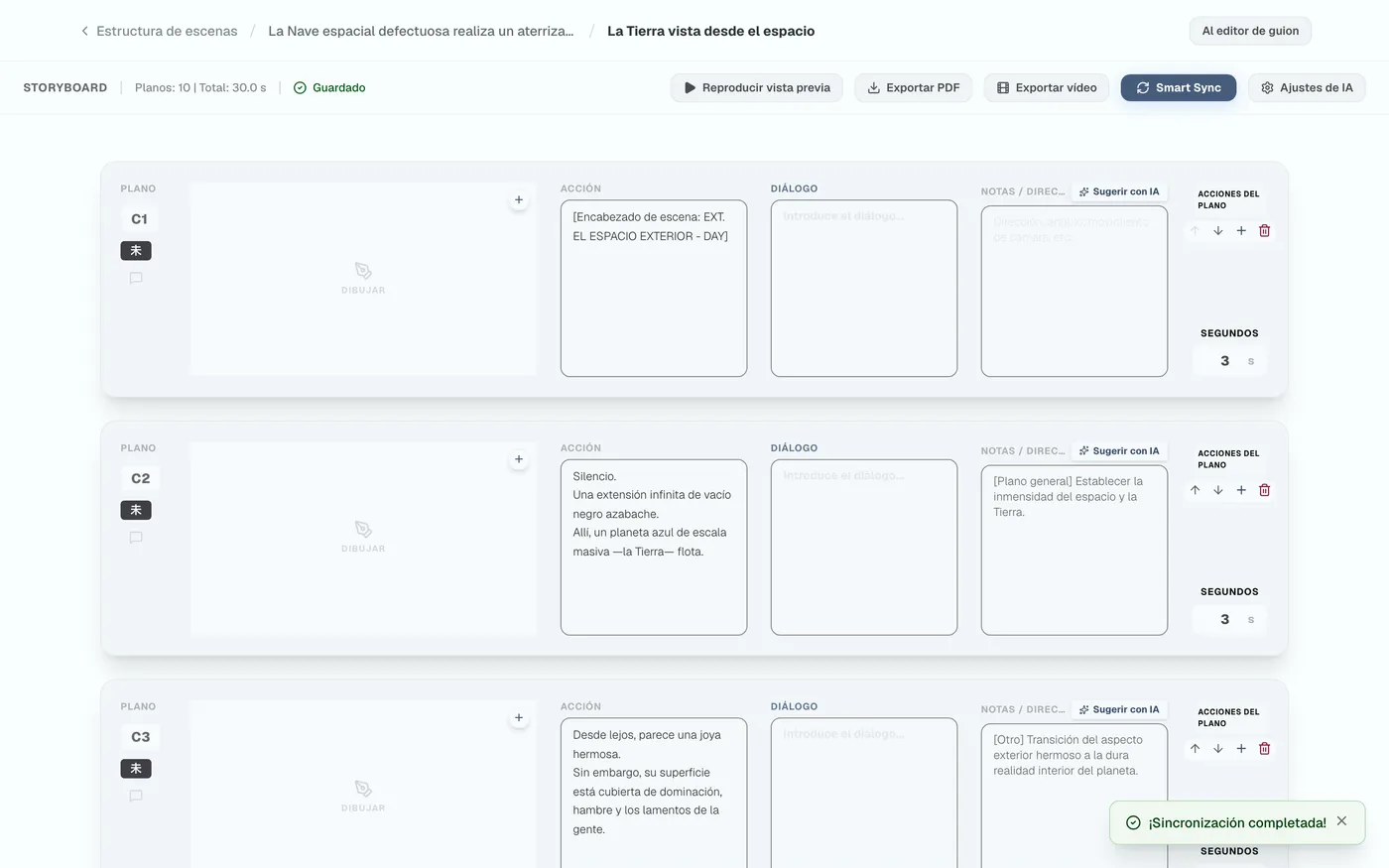Click the STORYBOARD heading

pyautogui.click(x=65, y=87)
